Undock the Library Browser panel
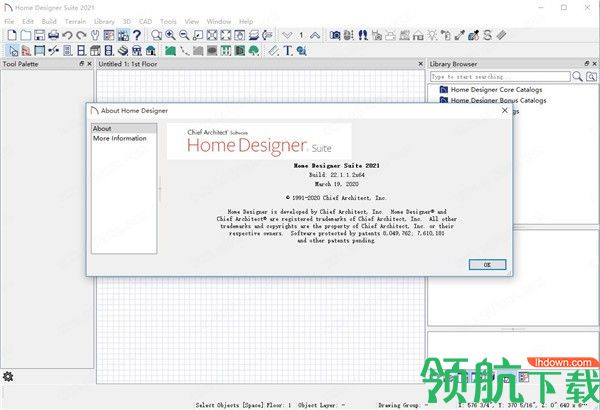This screenshot has width=600, height=410. tap(587, 64)
